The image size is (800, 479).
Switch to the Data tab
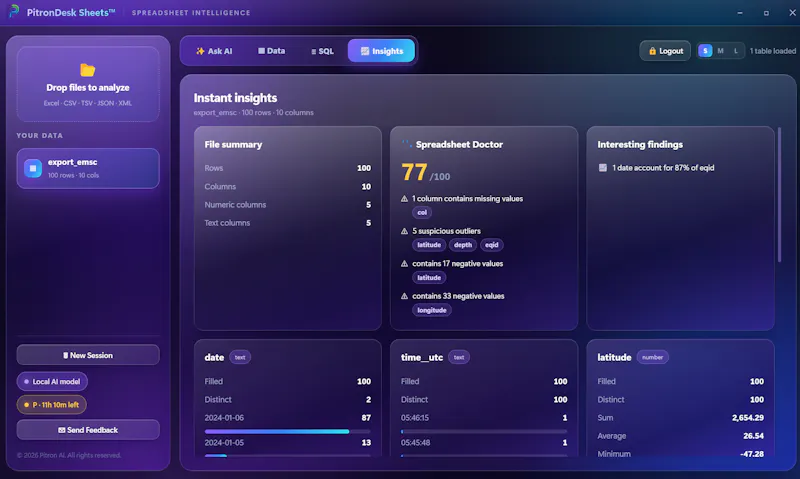point(271,51)
